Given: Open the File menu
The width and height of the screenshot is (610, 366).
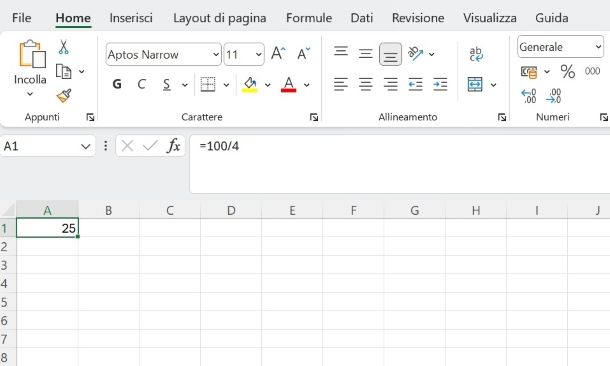Looking at the screenshot, I should 21,18.
